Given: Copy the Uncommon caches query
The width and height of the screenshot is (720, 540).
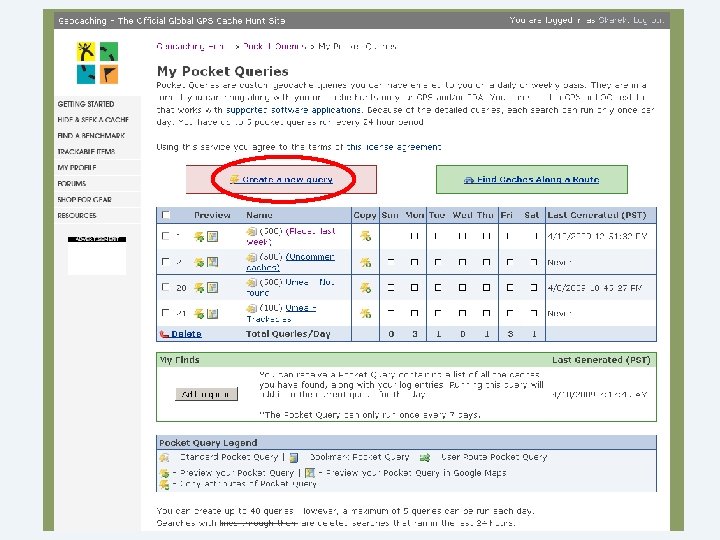Looking at the screenshot, I should click(366, 262).
